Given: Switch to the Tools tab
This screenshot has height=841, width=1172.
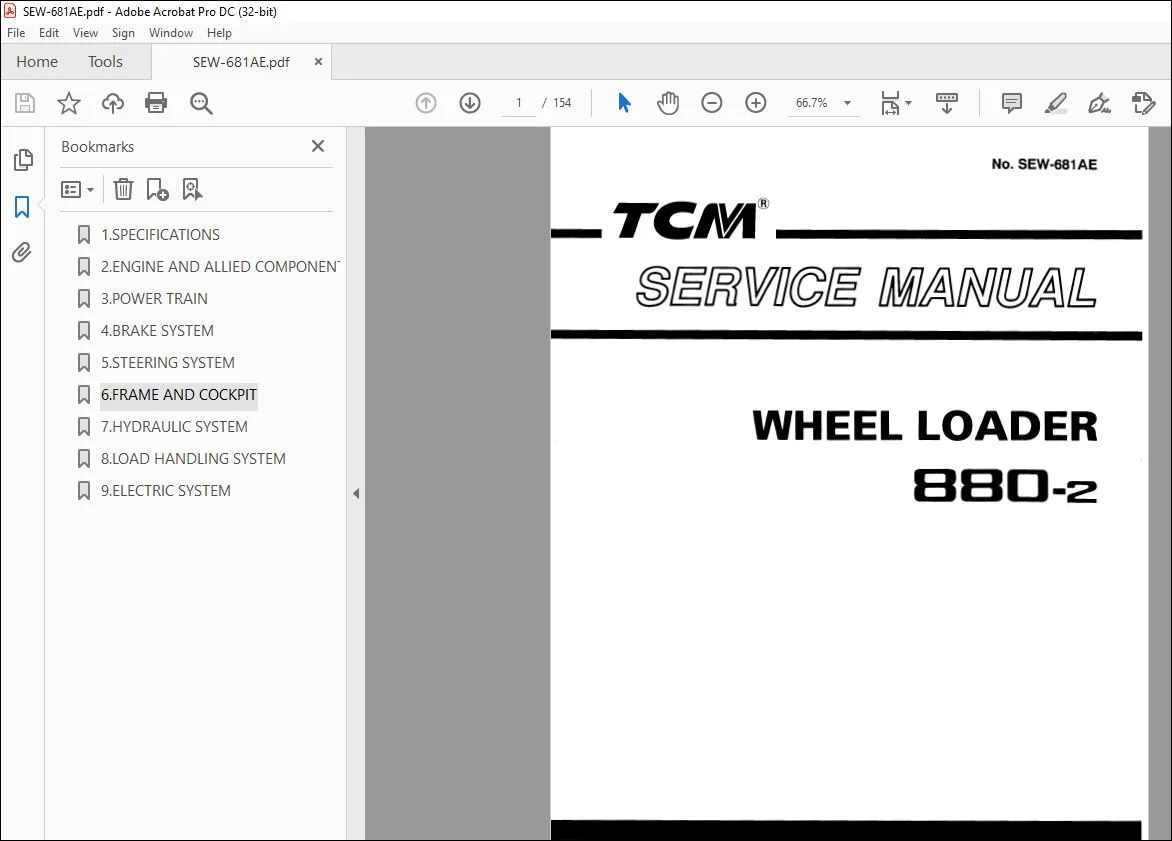Looking at the screenshot, I should 105,62.
